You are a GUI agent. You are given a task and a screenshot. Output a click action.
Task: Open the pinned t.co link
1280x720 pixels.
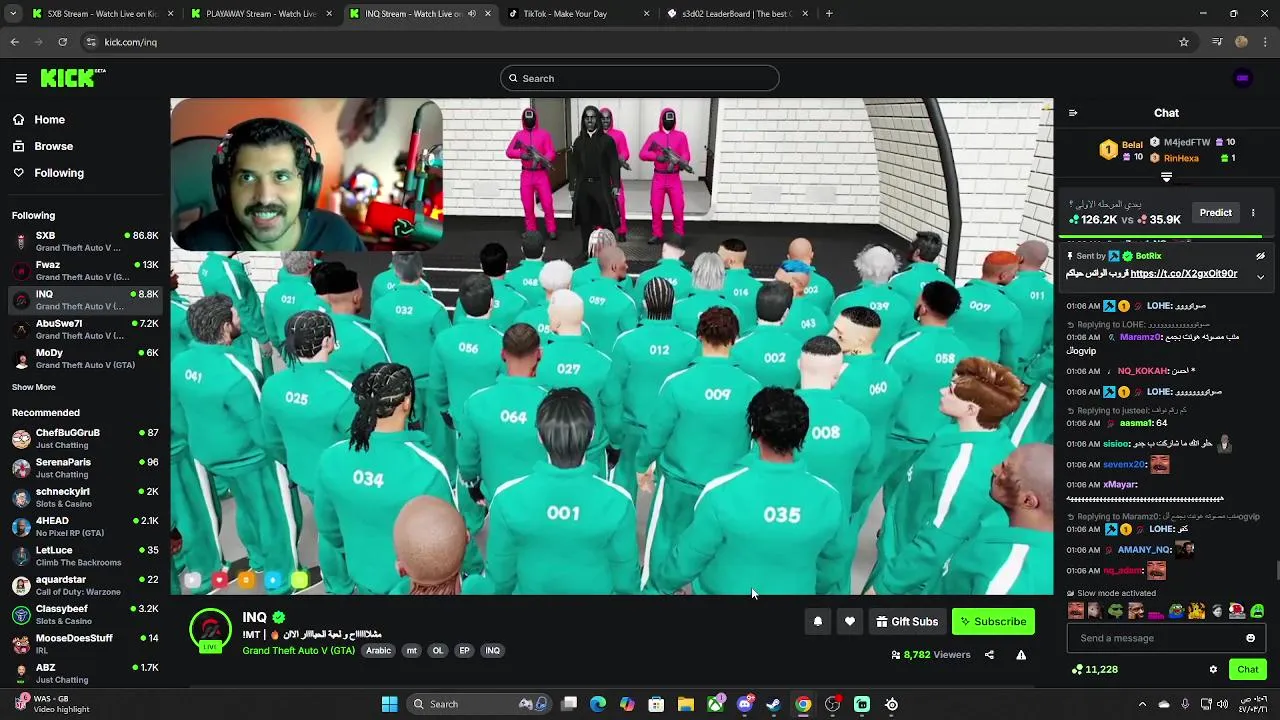pyautogui.click(x=1183, y=273)
